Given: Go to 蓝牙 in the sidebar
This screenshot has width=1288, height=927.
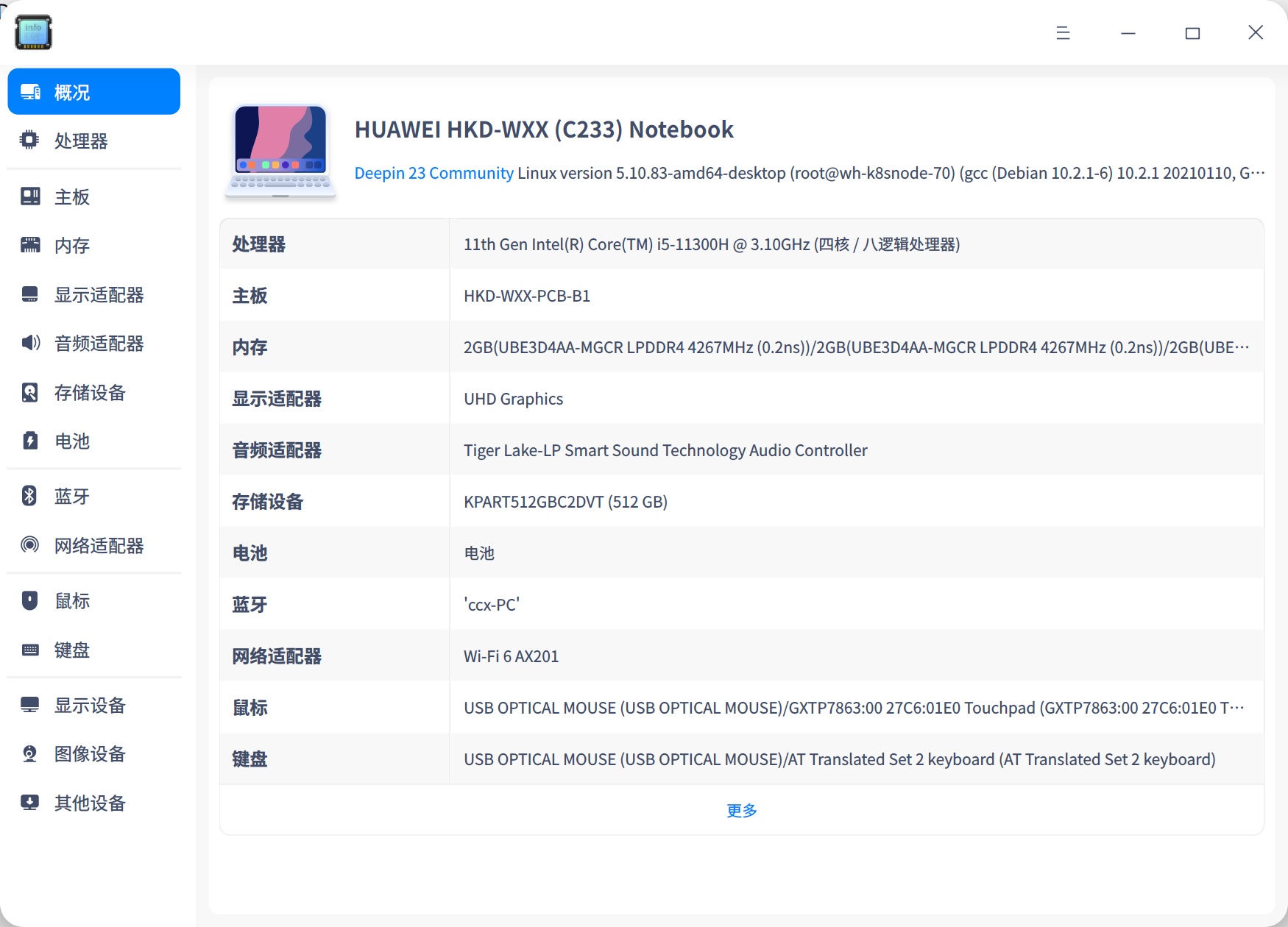Looking at the screenshot, I should 94,496.
